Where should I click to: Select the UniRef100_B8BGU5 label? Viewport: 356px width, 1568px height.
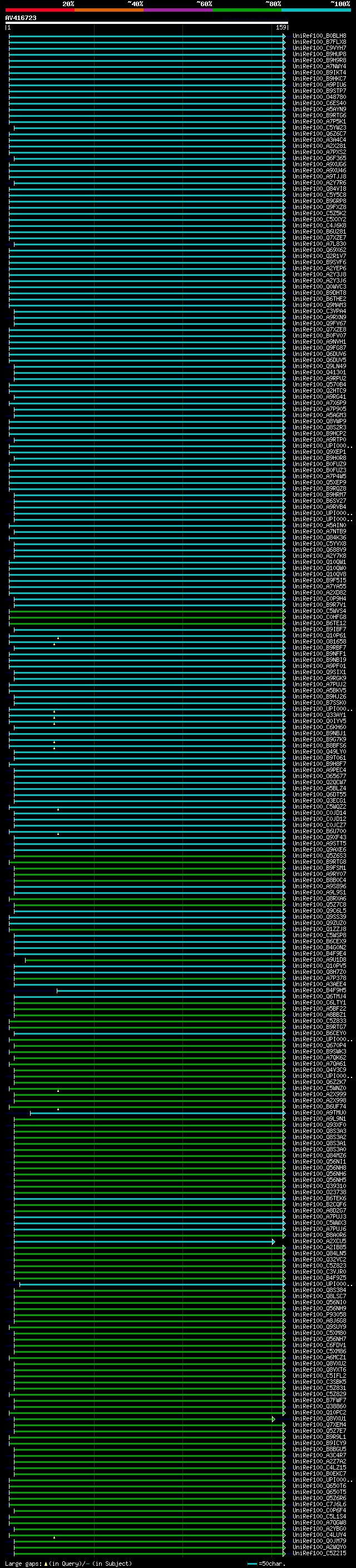click(319, 1449)
